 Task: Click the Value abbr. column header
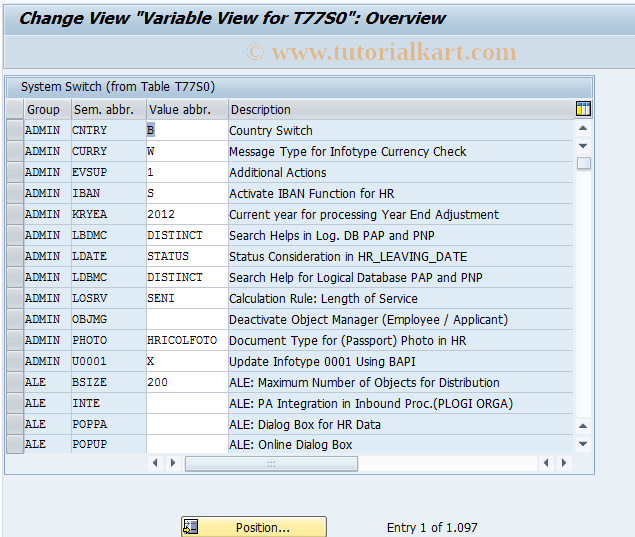pos(186,110)
